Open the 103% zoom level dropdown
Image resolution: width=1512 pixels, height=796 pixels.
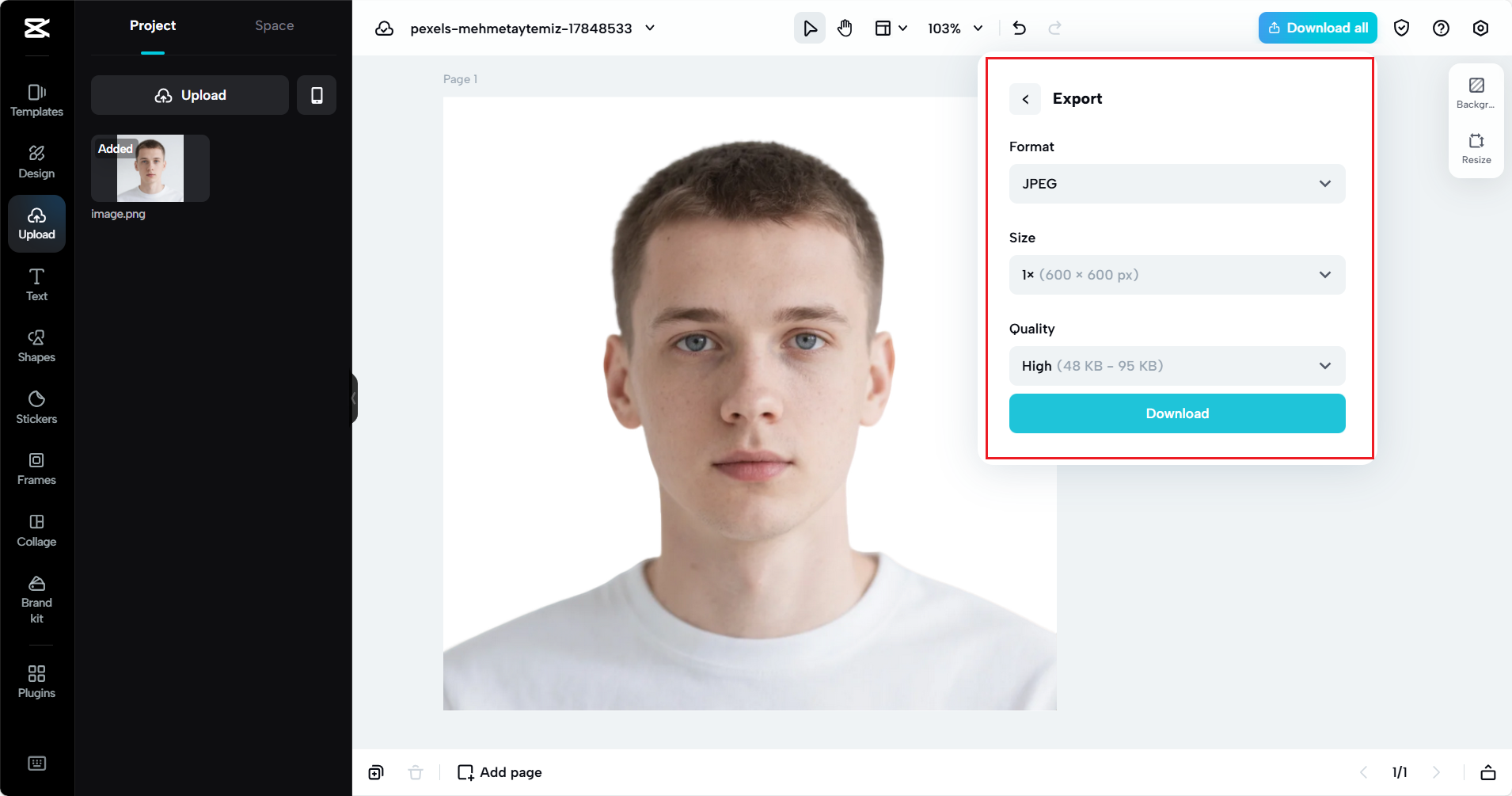tap(955, 29)
